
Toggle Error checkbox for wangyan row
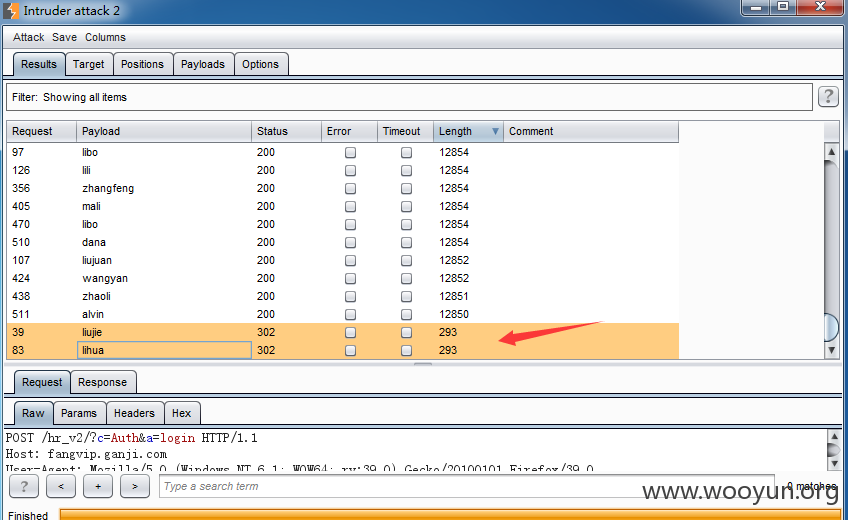pyautogui.click(x=350, y=278)
